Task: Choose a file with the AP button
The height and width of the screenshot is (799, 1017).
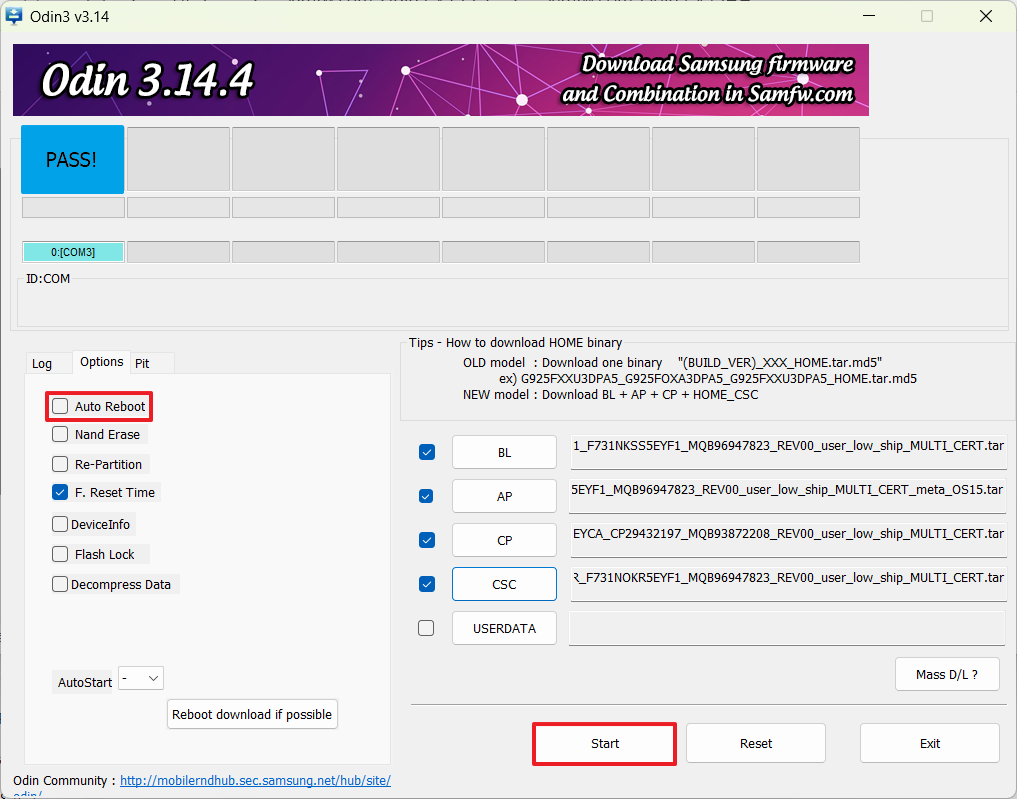Action: (x=504, y=496)
